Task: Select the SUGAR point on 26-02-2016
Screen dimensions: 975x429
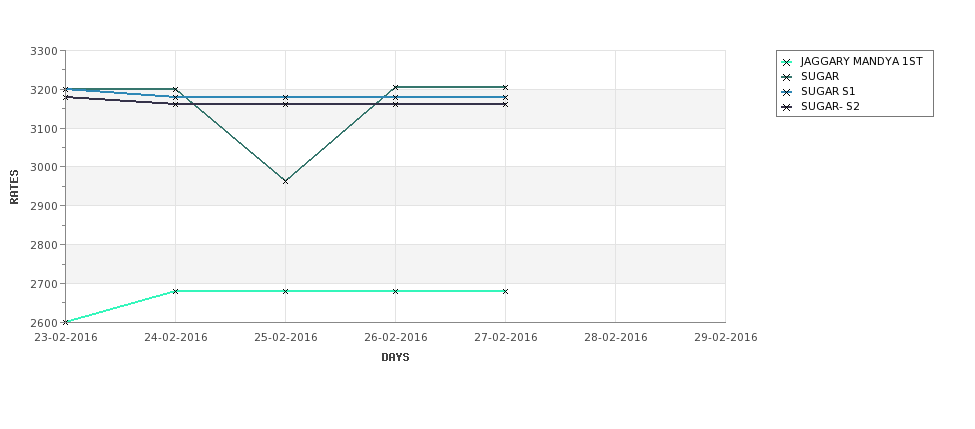Action: coord(395,87)
